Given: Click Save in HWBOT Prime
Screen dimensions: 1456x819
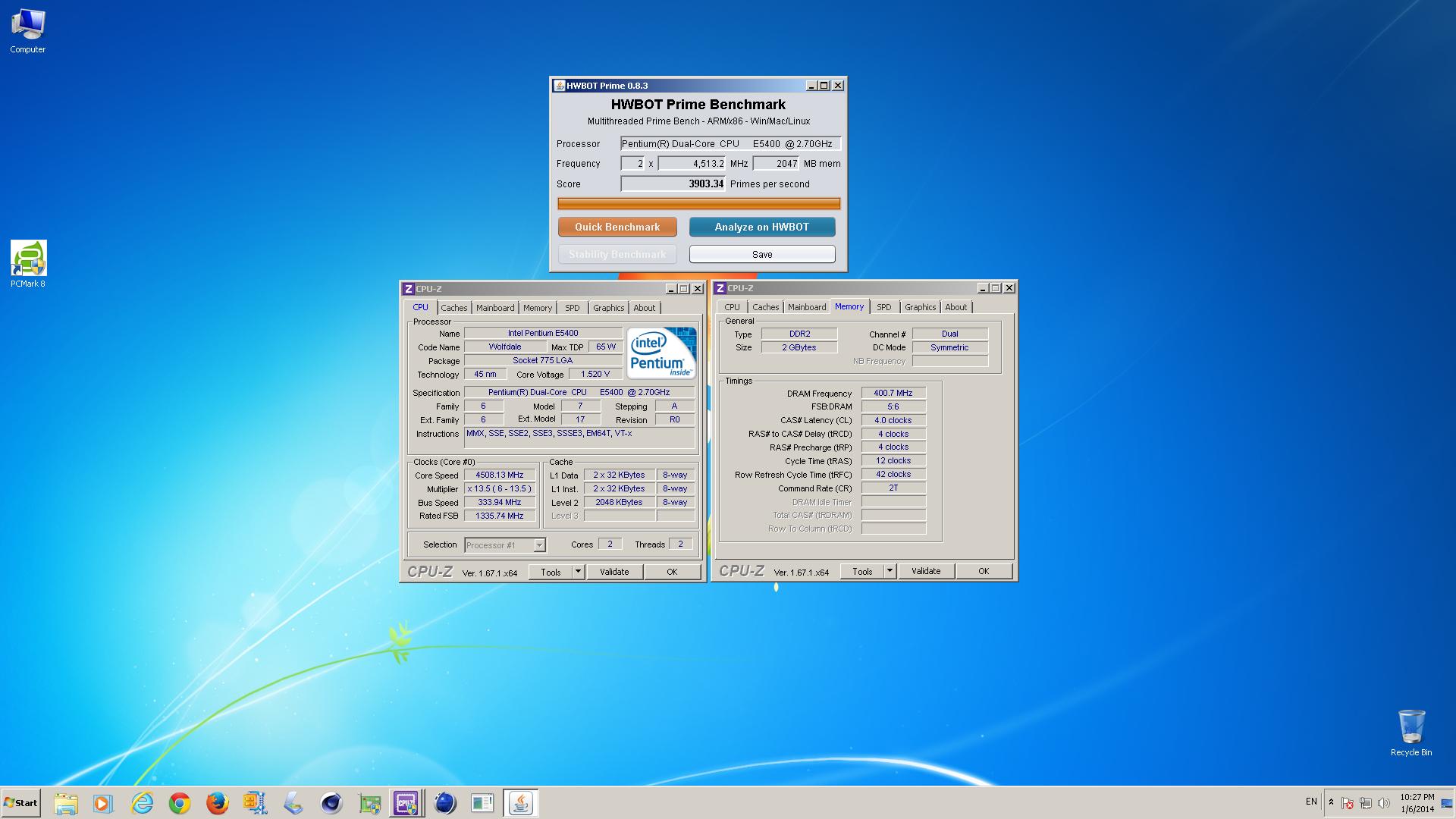Looking at the screenshot, I should pyautogui.click(x=762, y=254).
